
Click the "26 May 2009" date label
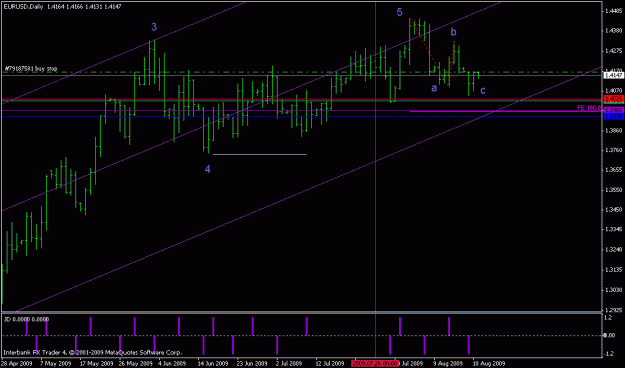coord(136,364)
